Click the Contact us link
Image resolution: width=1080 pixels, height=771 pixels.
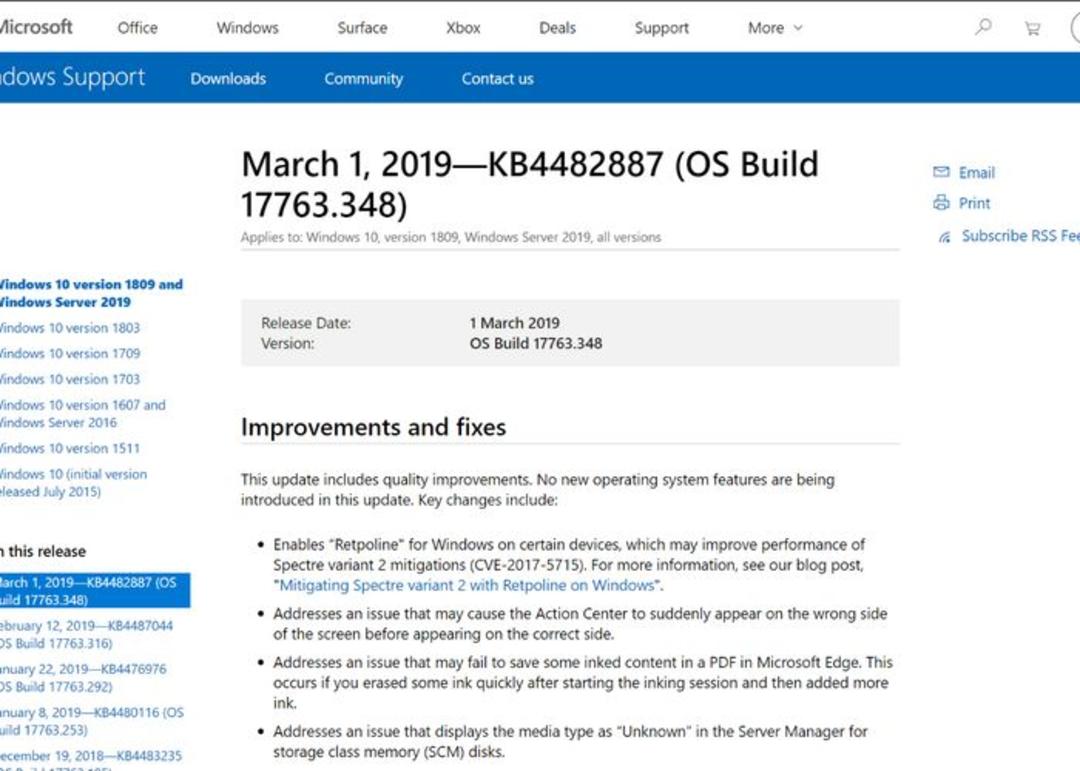pyautogui.click(x=497, y=79)
